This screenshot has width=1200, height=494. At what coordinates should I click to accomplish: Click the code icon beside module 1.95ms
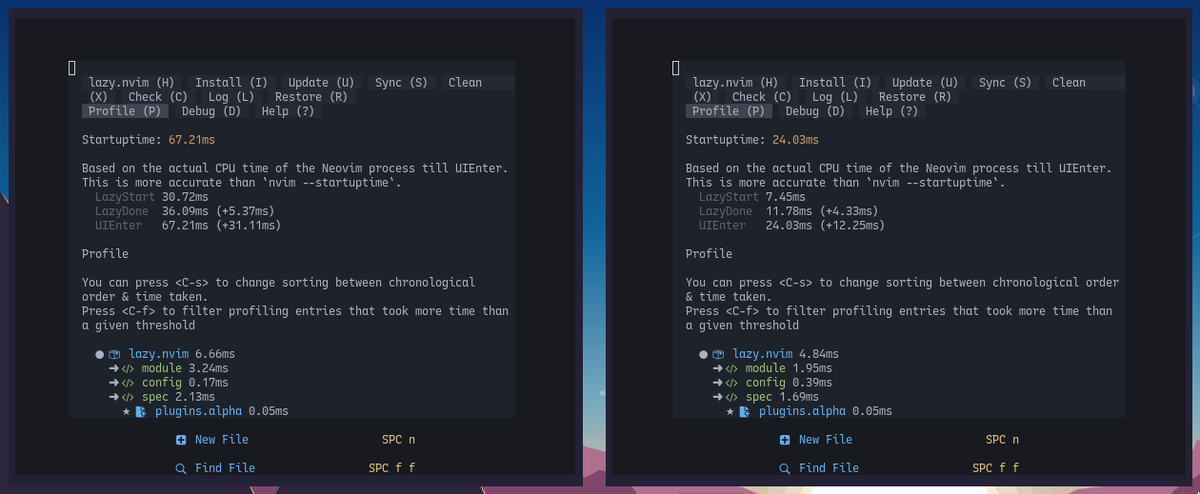coord(732,368)
